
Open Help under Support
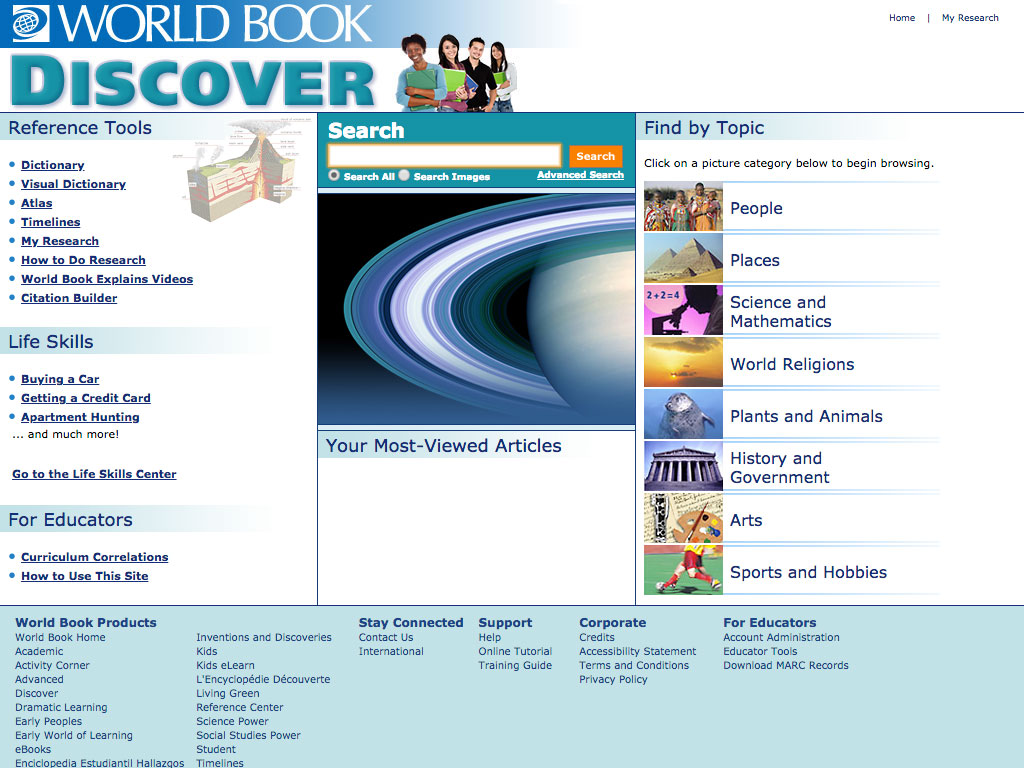(490, 637)
